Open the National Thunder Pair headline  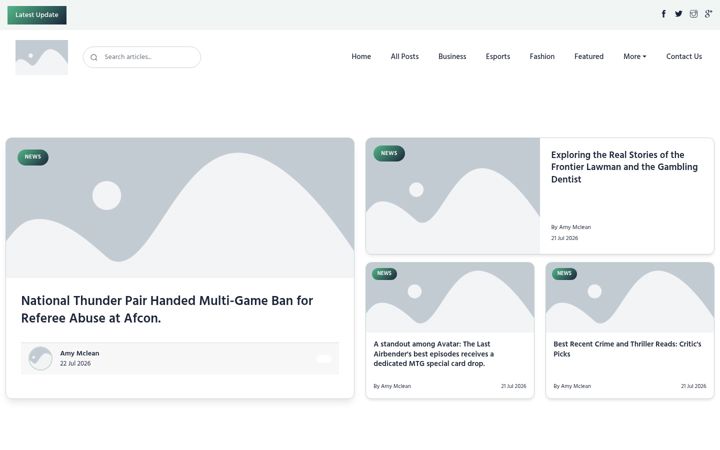click(x=167, y=309)
